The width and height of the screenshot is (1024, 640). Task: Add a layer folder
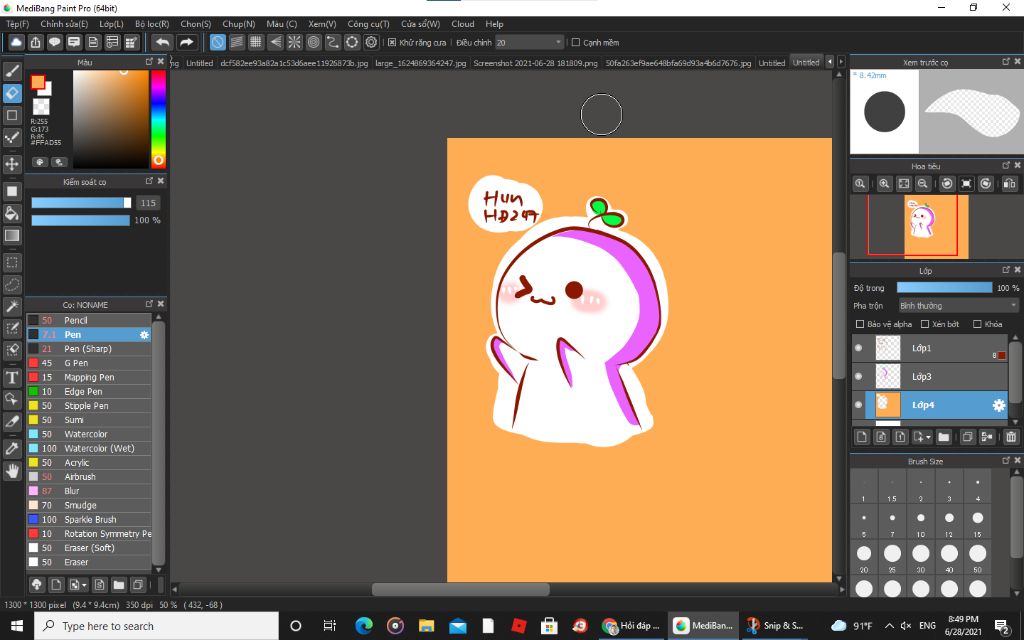pos(943,437)
